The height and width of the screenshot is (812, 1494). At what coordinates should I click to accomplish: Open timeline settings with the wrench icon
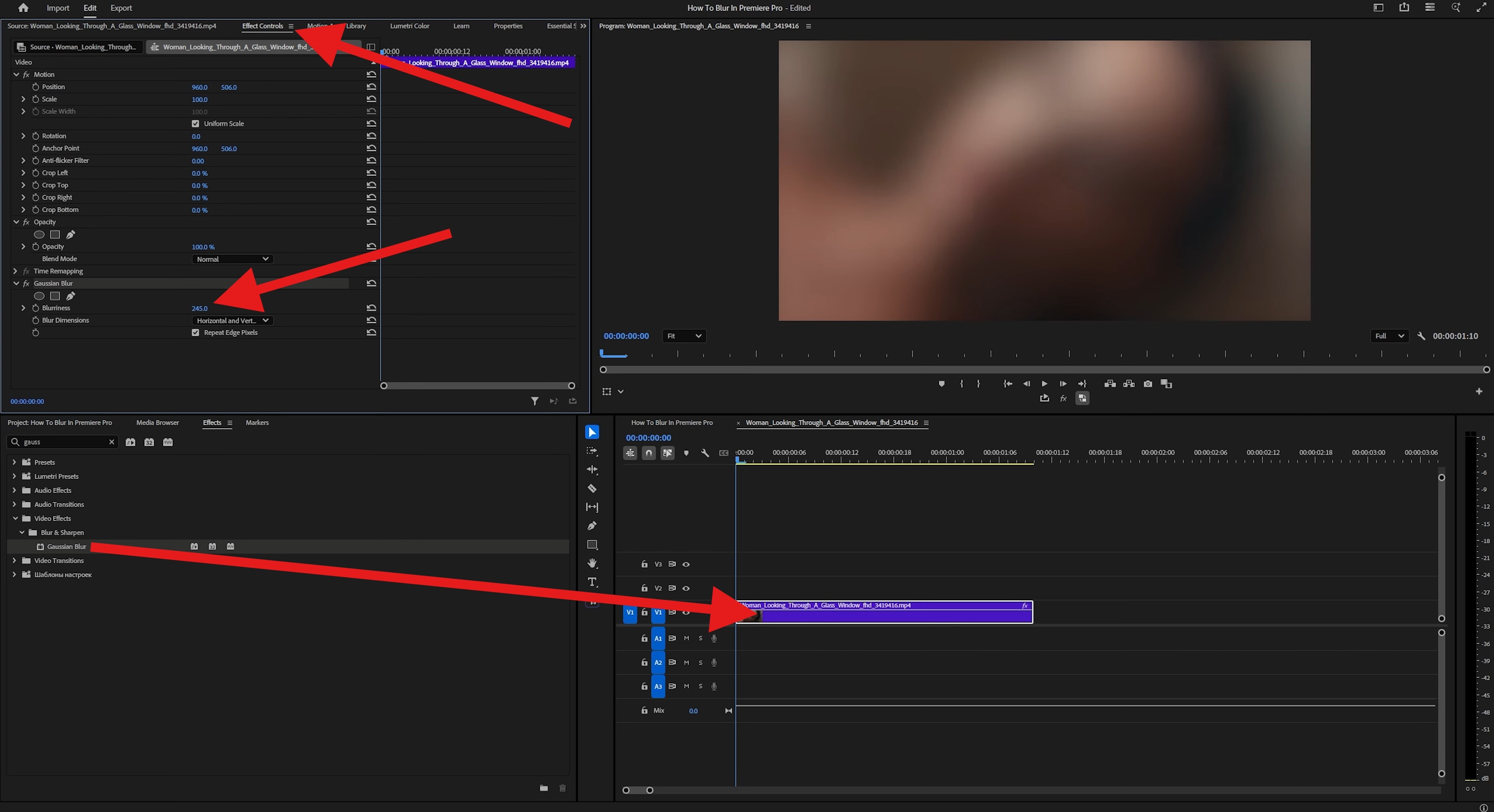(x=705, y=453)
